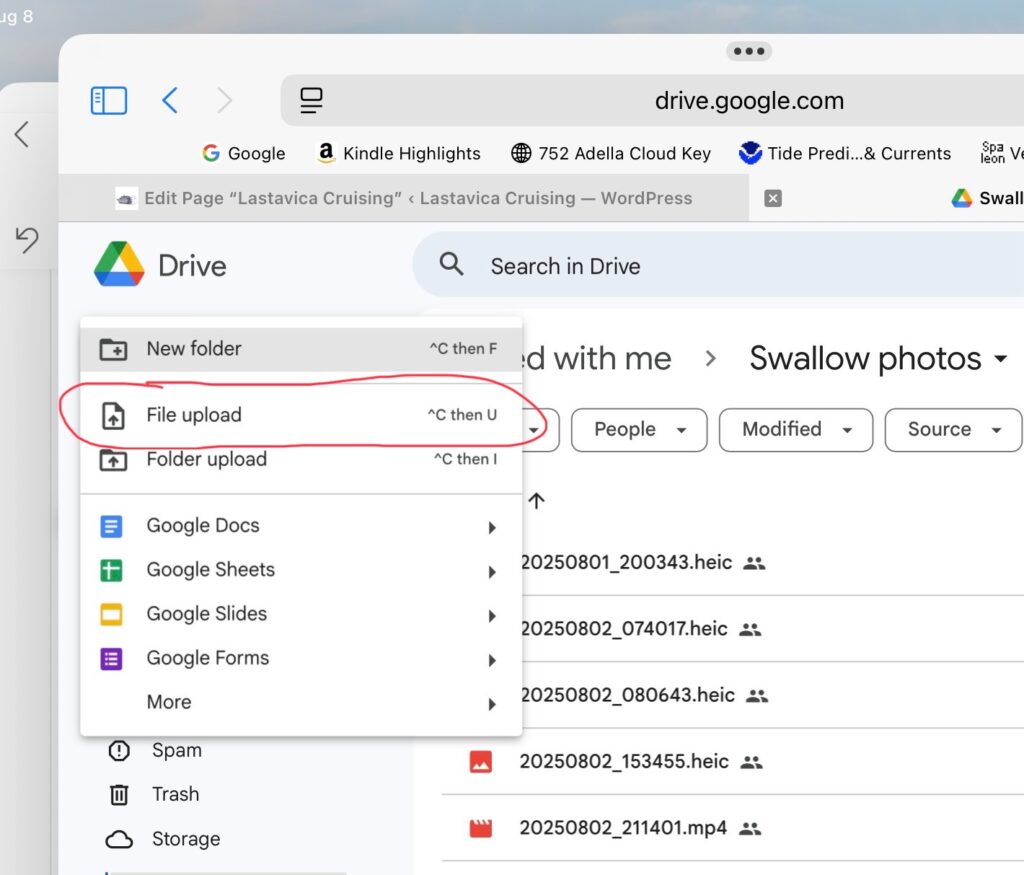The height and width of the screenshot is (875, 1024).
Task: Select file 20250802_153455.heic
Action: click(x=624, y=761)
